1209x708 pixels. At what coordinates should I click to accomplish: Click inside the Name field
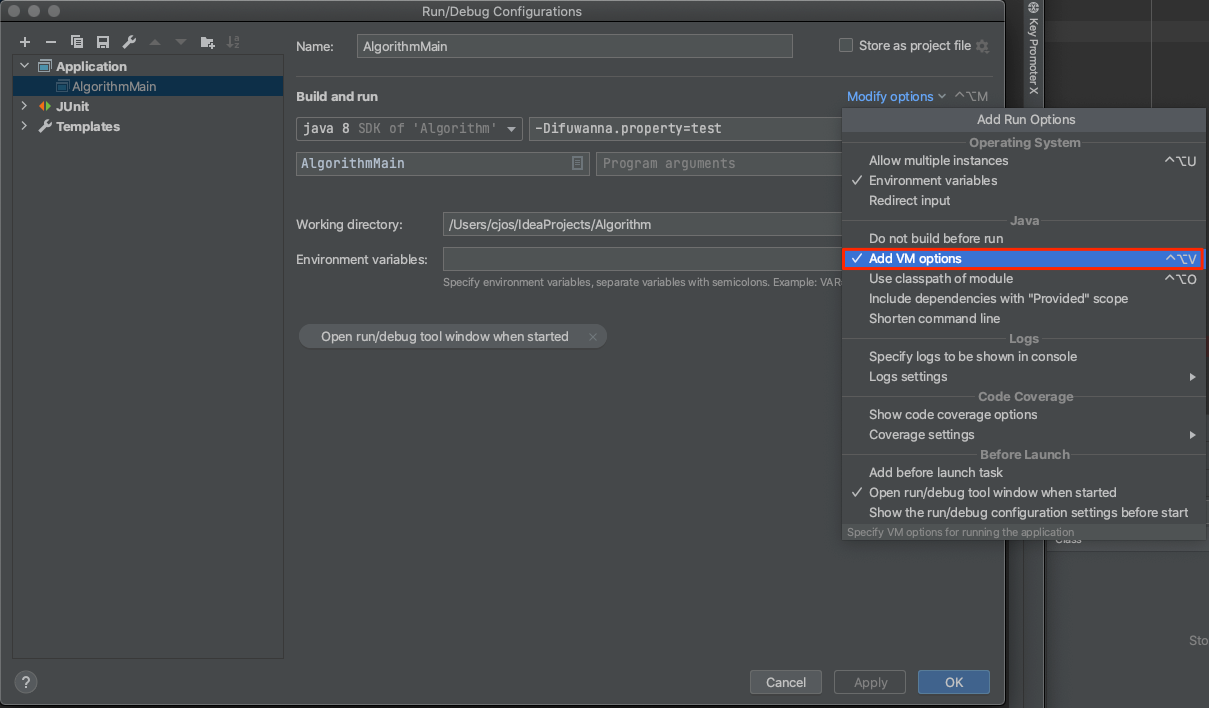(574, 45)
